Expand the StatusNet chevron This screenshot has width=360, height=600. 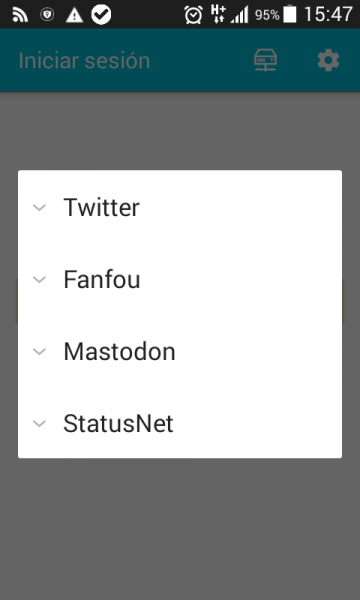[x=39, y=423]
